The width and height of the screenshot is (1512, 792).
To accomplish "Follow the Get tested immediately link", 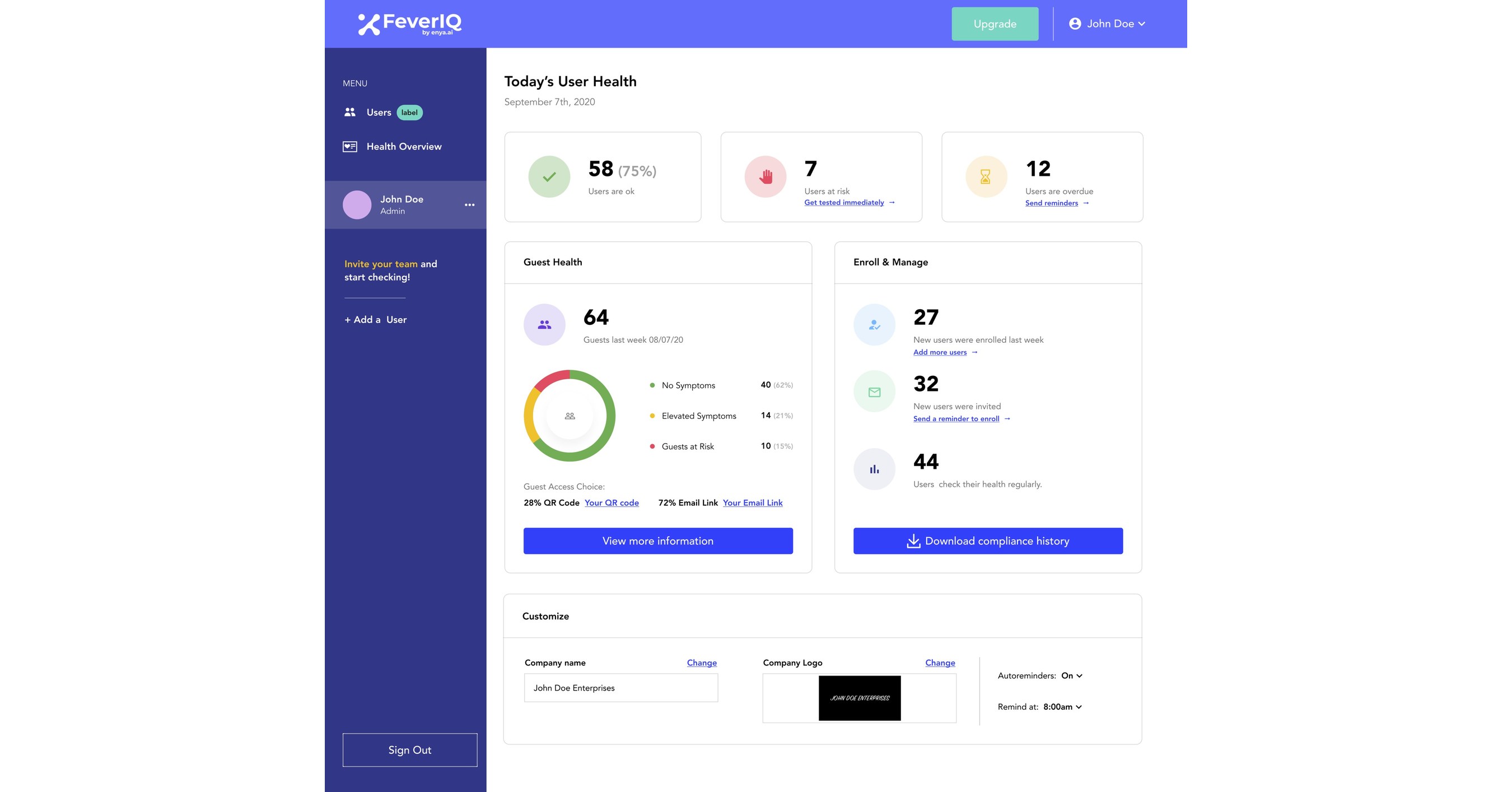I will 844,202.
